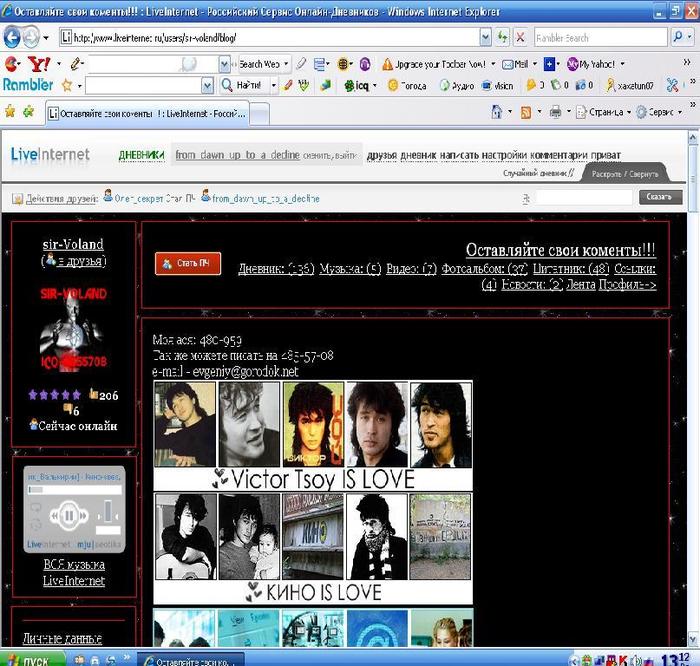
Task: Open комментарии in LiveInternet menu
Action: pos(559,155)
